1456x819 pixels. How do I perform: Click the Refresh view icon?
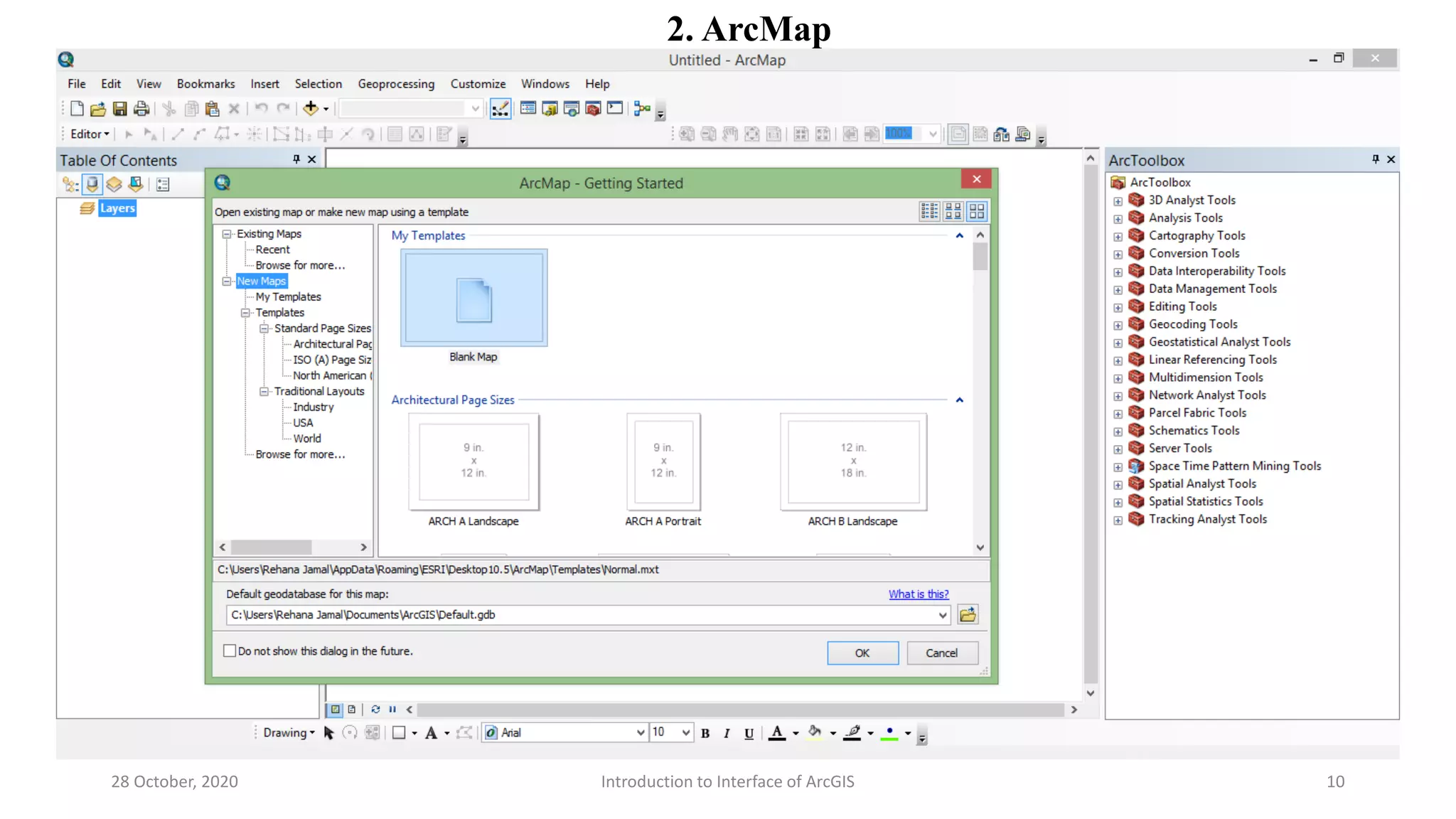tap(375, 710)
